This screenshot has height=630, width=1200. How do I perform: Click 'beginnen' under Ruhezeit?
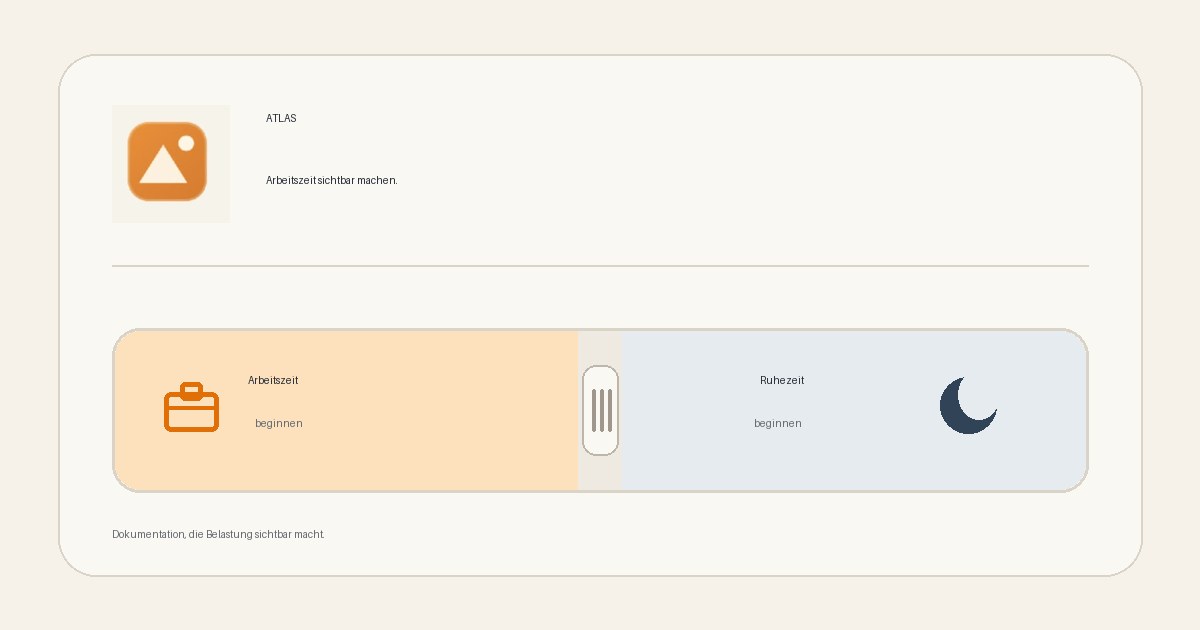pyautogui.click(x=778, y=423)
